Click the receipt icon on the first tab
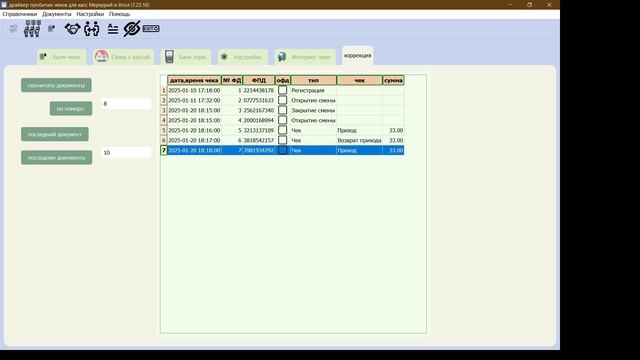The image size is (640, 360). pyautogui.click(x=43, y=56)
